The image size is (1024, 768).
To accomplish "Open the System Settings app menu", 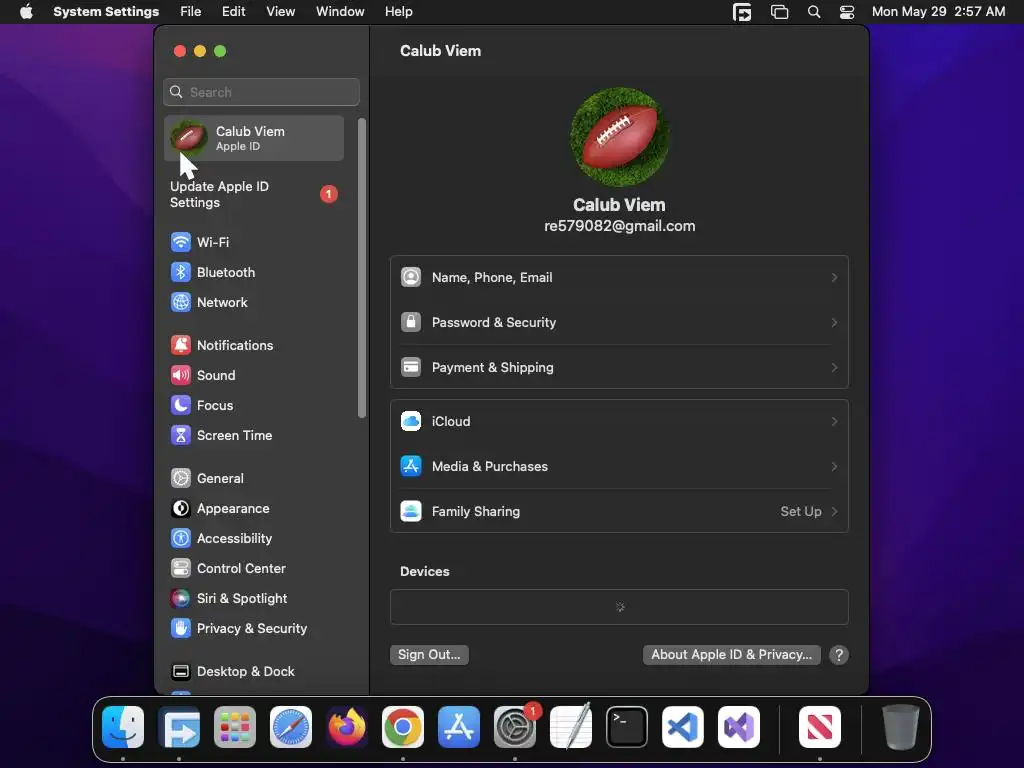I will pos(106,12).
